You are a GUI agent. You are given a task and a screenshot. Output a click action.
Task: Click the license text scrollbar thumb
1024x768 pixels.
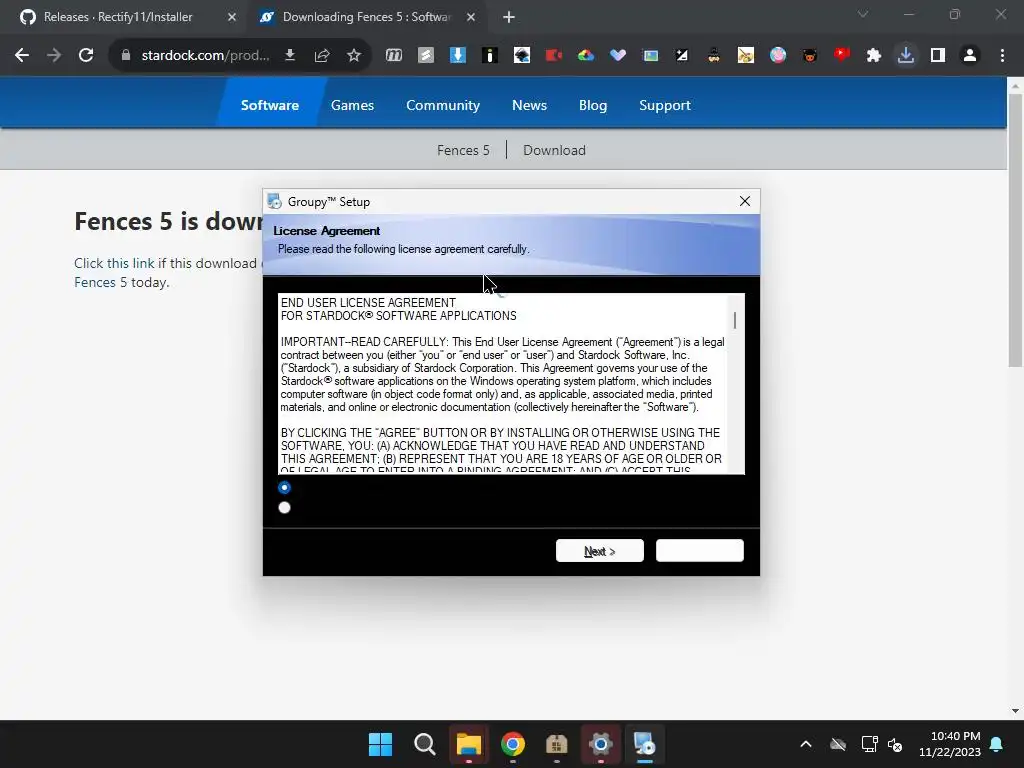point(735,320)
